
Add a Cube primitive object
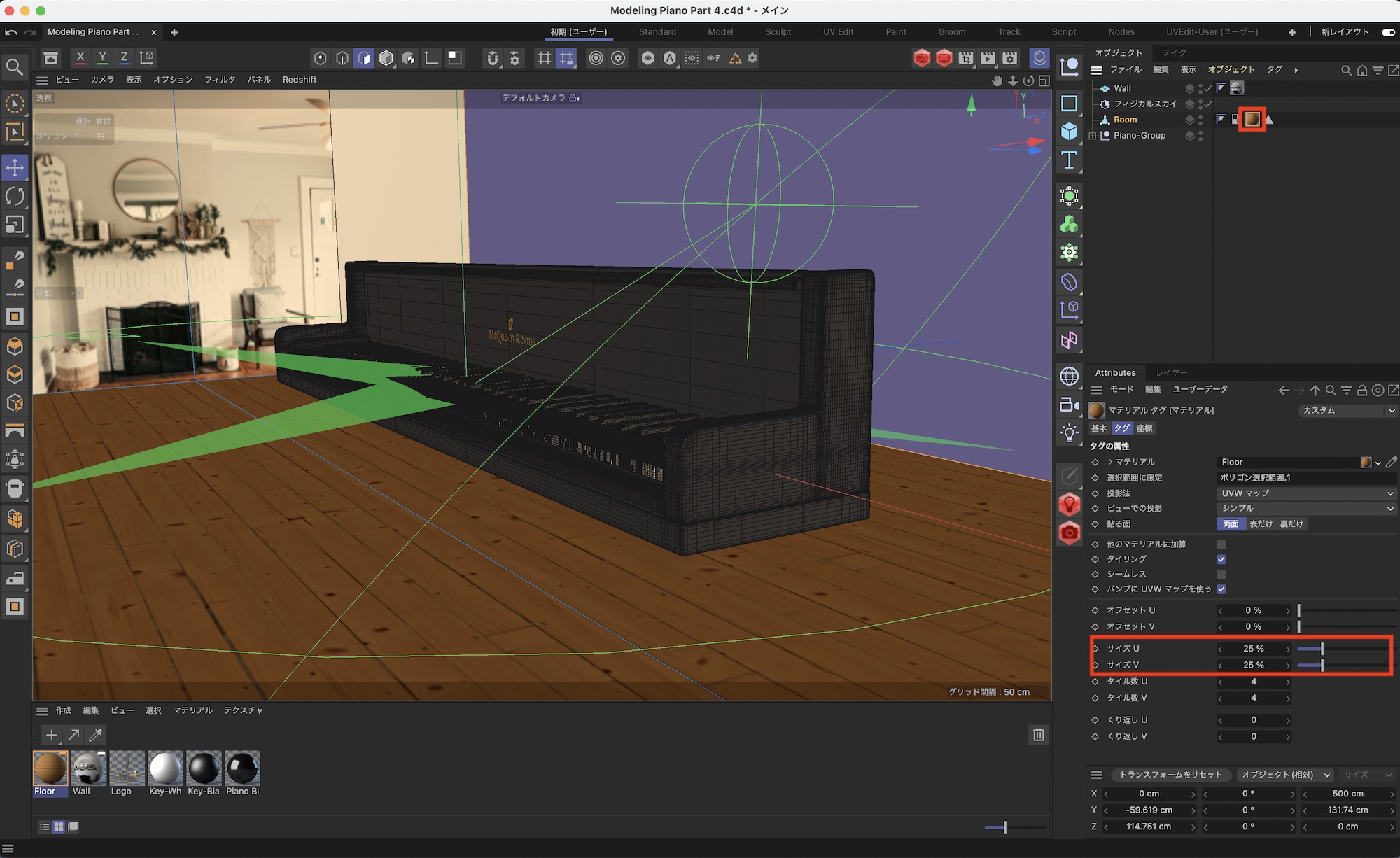pyautogui.click(x=1069, y=132)
